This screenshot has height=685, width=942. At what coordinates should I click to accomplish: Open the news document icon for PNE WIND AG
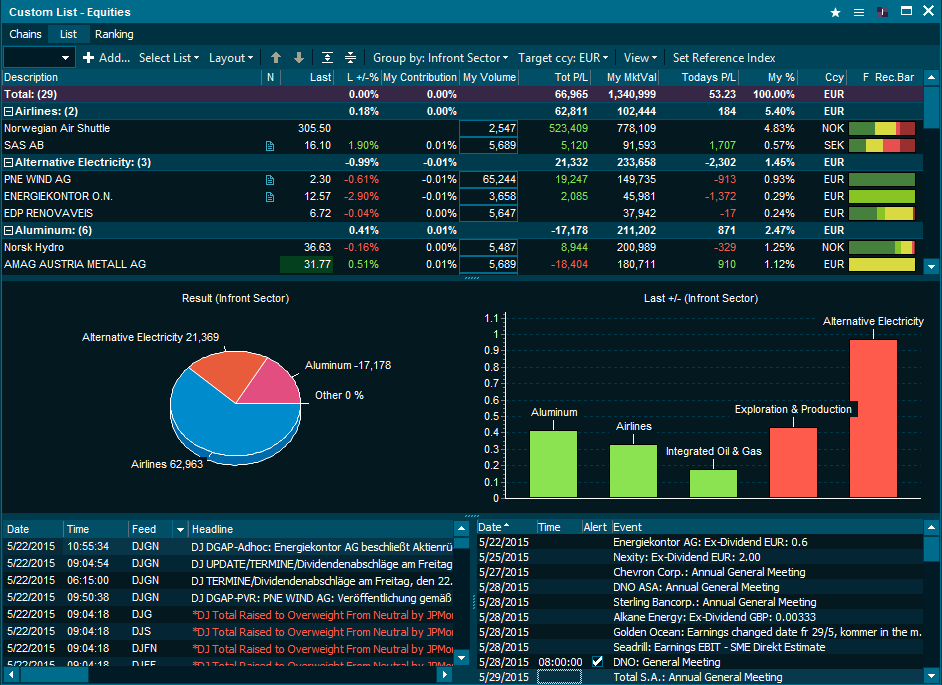270,180
